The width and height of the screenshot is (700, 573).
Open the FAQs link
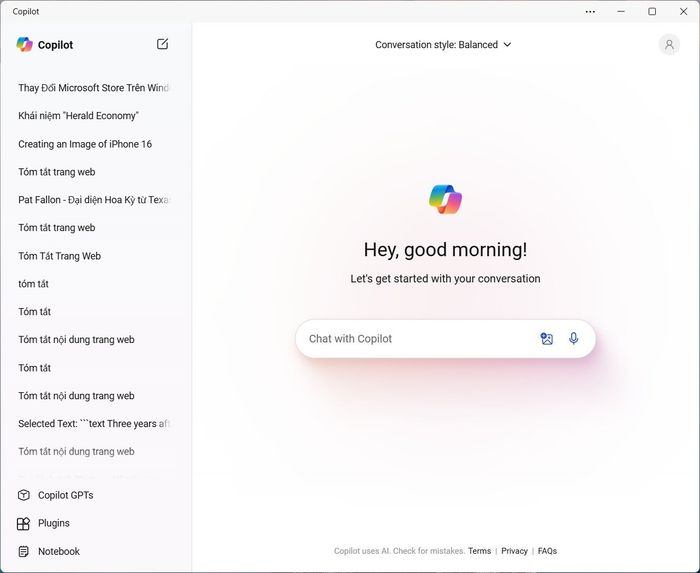pyautogui.click(x=547, y=551)
